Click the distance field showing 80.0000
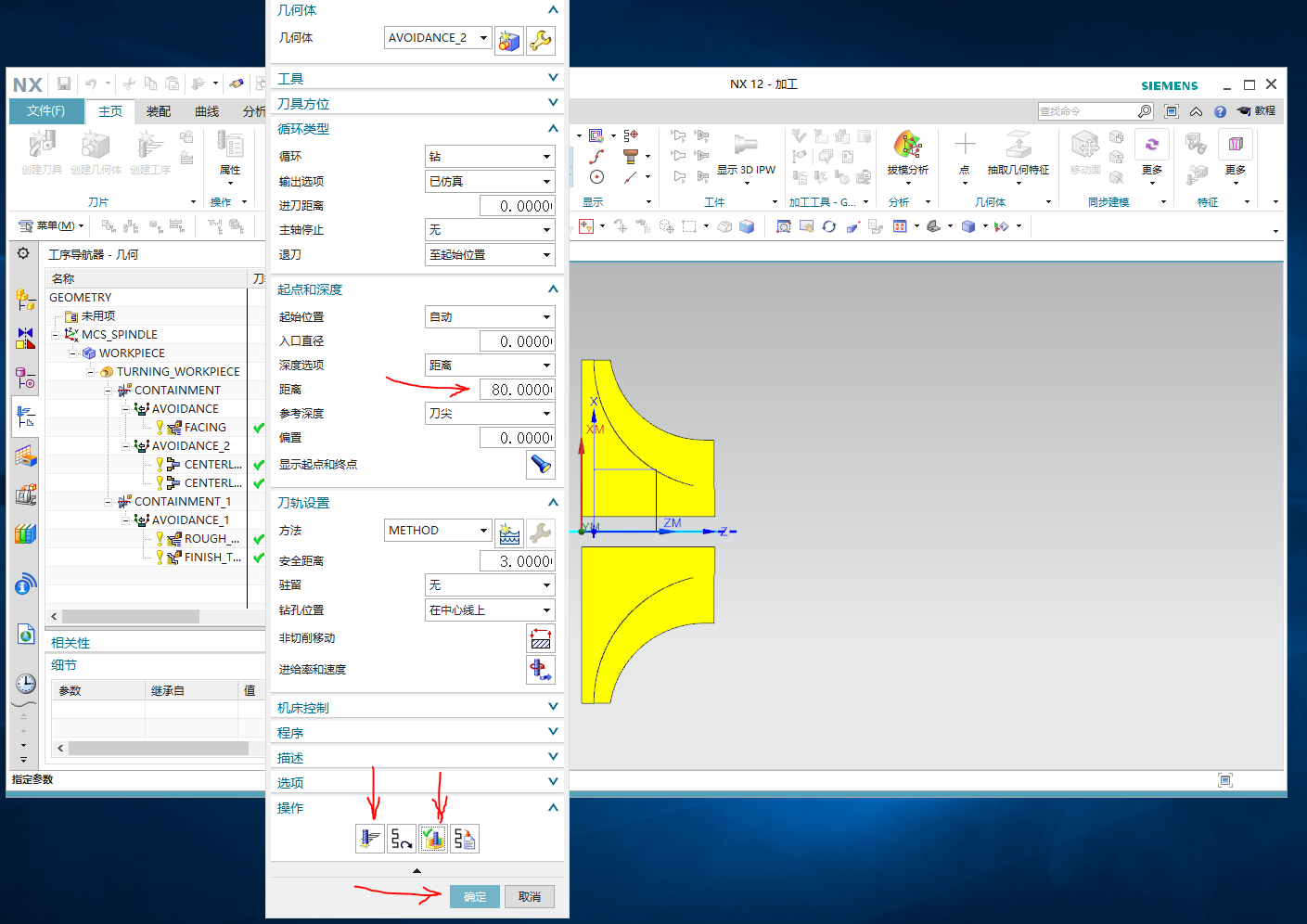1307x924 pixels. click(517, 390)
